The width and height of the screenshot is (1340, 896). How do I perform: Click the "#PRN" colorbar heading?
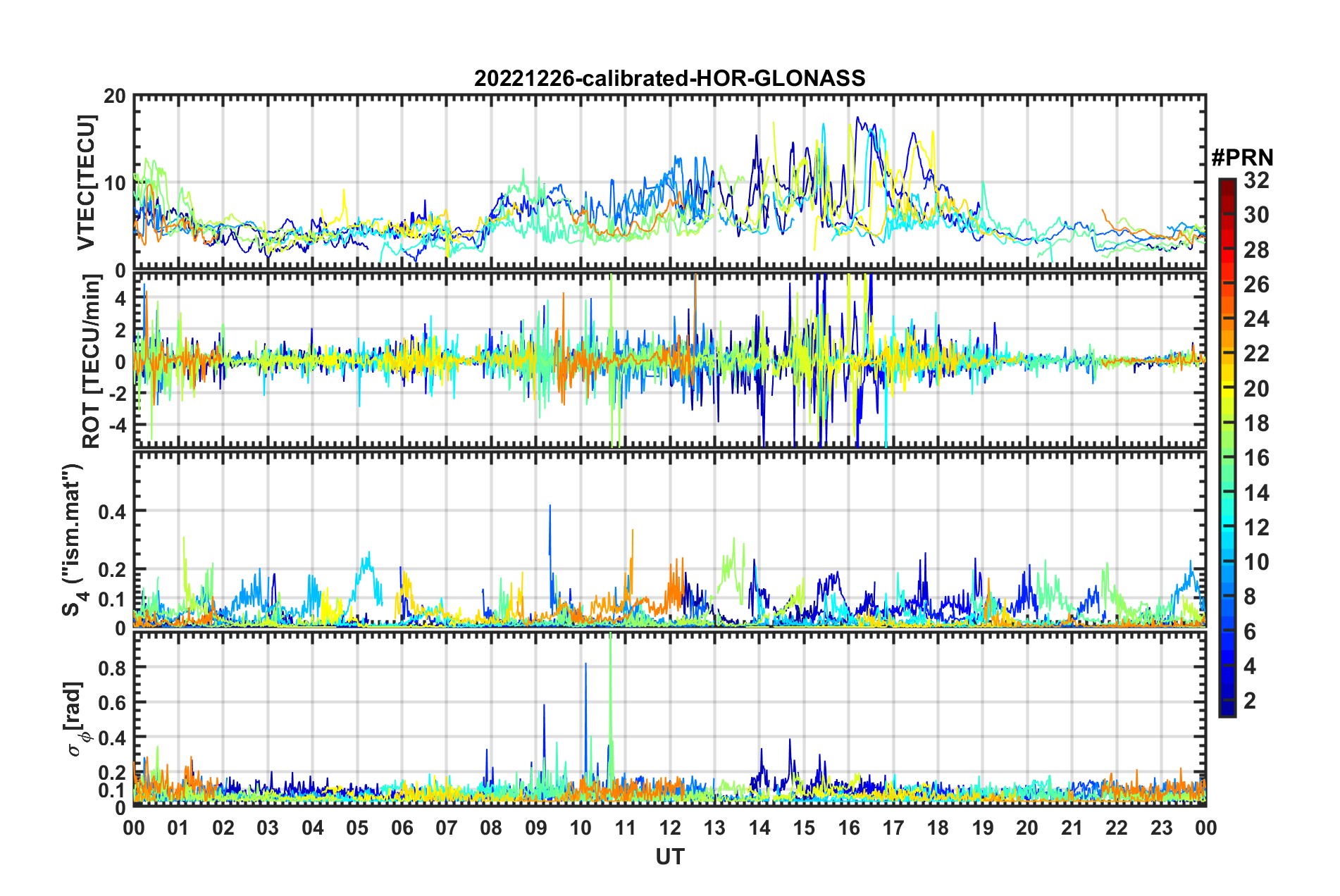pos(1242,157)
